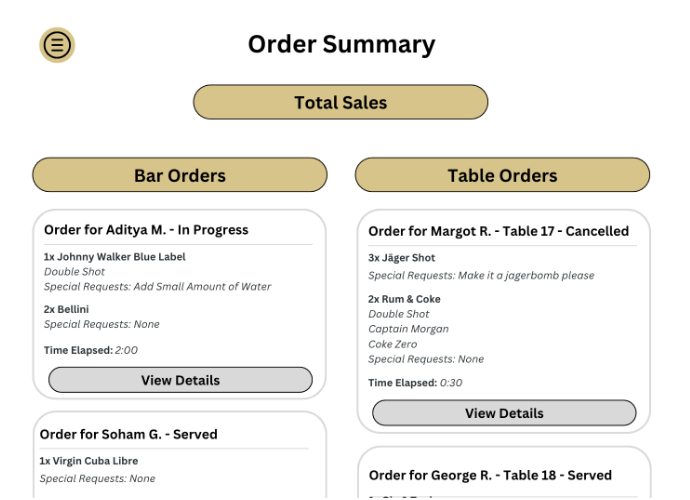View Details for Margot R. order

[504, 413]
